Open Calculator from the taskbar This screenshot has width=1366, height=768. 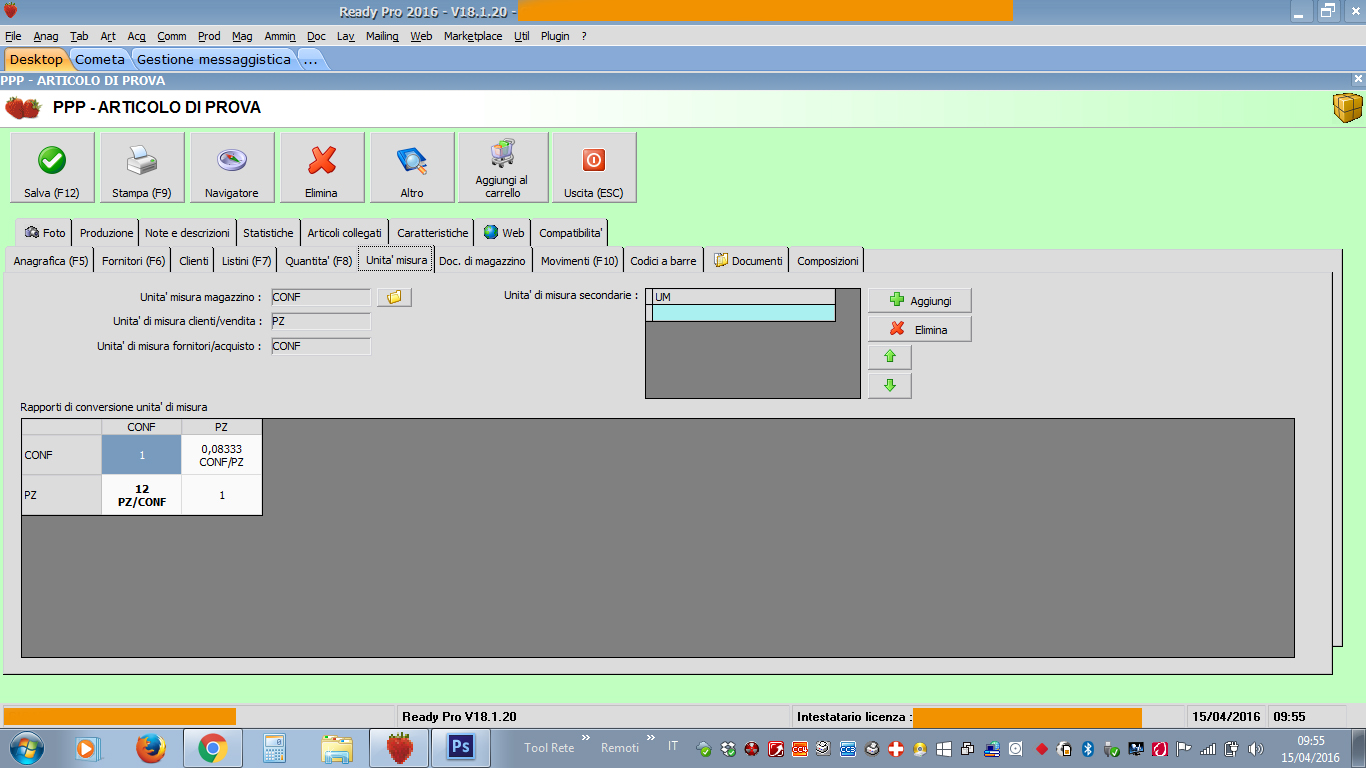pos(274,747)
